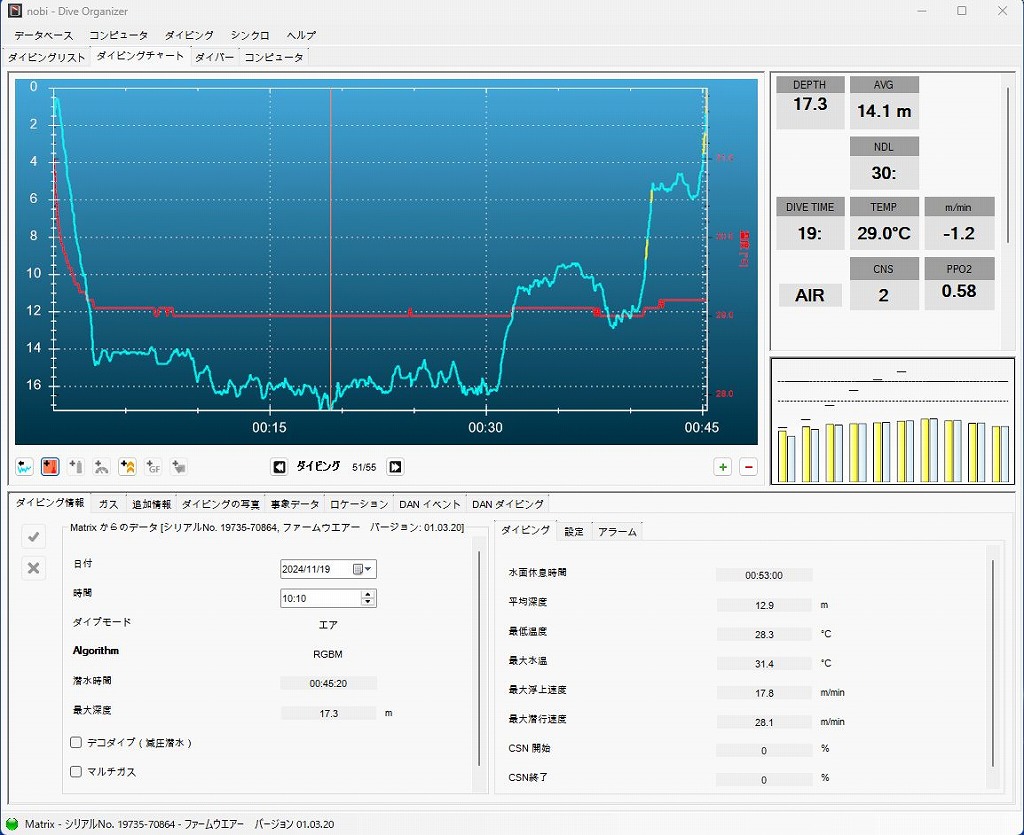Click the GF overlay icon

pyautogui.click(x=153, y=466)
